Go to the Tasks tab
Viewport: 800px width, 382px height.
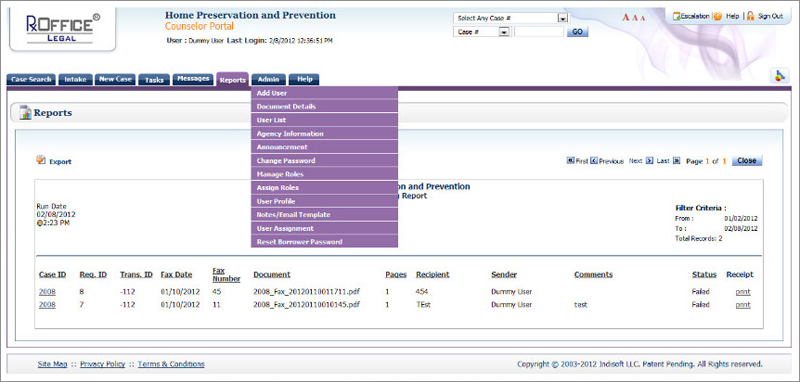point(154,80)
